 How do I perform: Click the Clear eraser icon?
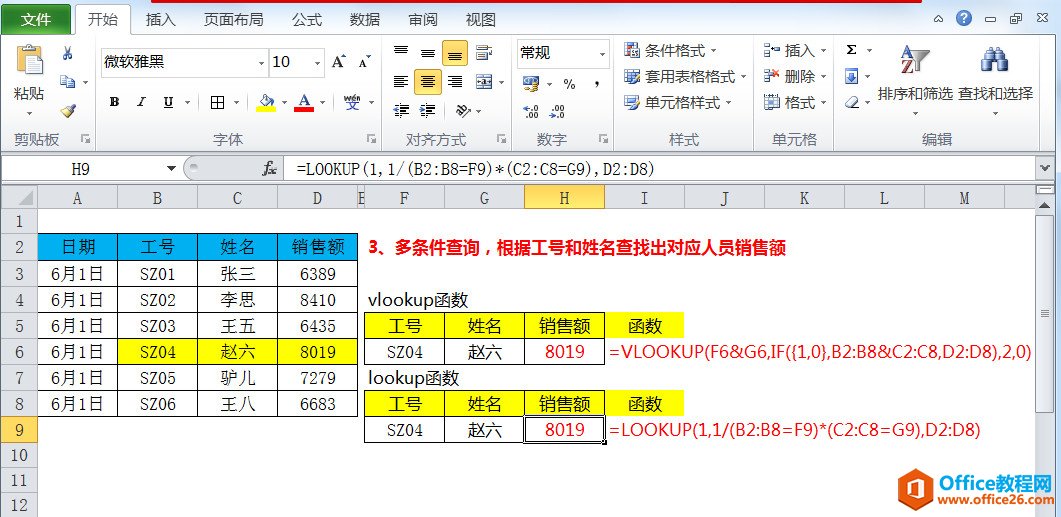click(851, 102)
